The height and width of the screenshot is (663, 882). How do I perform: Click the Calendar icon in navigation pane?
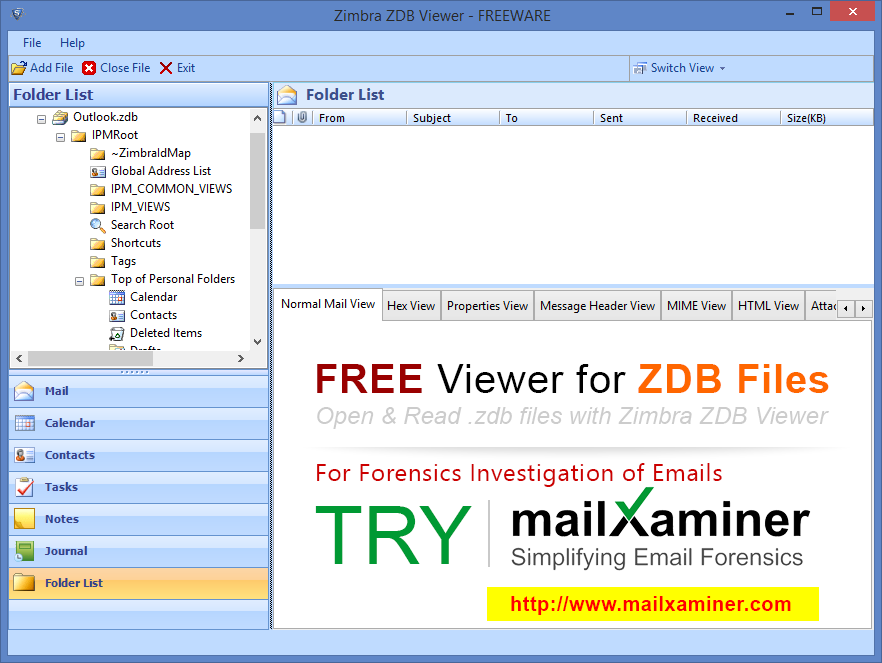pyautogui.click(x=25, y=423)
